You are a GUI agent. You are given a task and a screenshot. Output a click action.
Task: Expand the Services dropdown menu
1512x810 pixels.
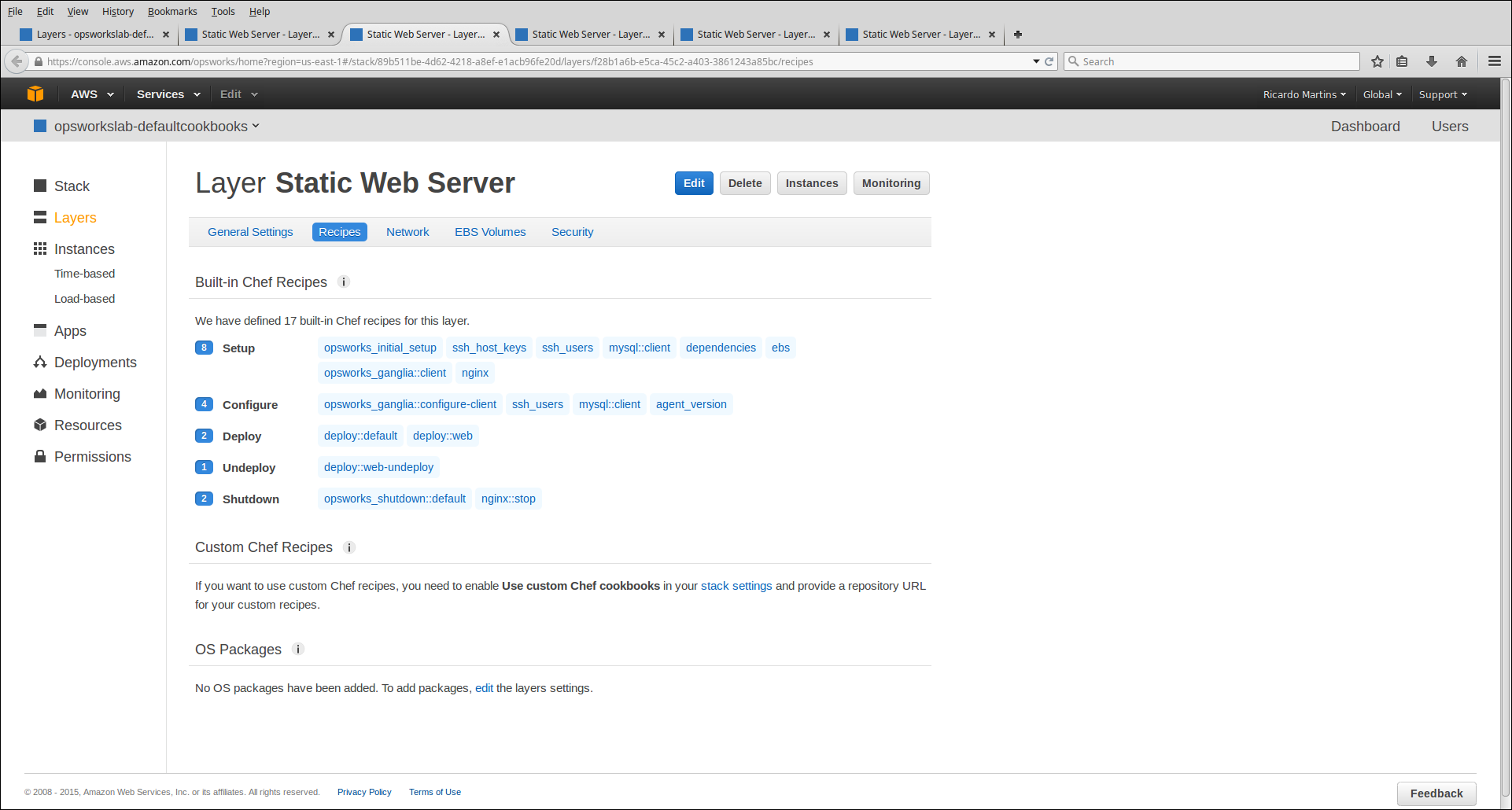tap(168, 94)
